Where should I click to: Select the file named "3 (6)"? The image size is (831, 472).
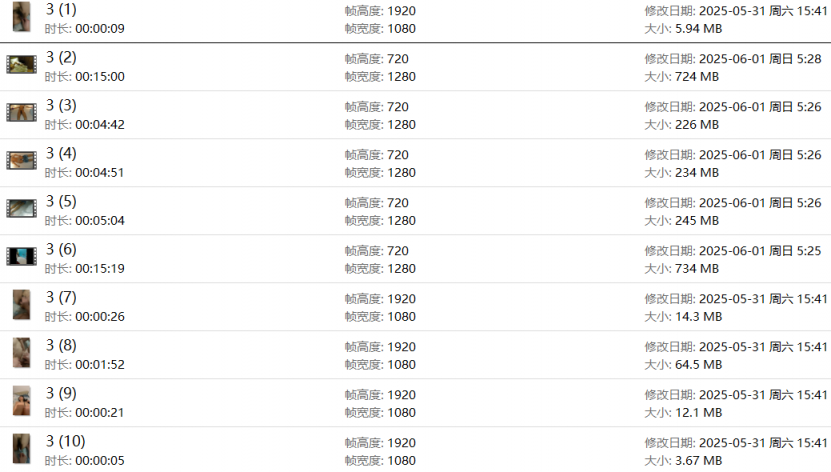click(x=61, y=249)
